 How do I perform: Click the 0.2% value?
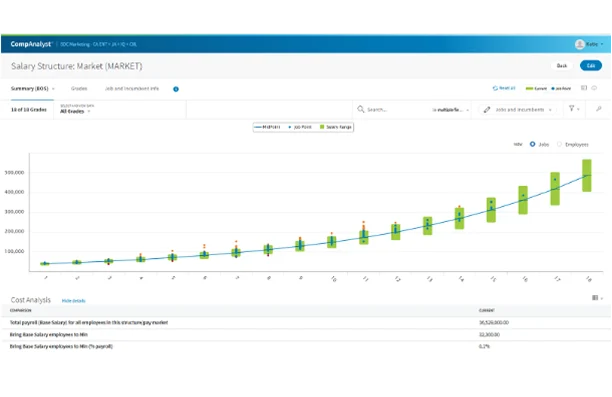coord(484,346)
